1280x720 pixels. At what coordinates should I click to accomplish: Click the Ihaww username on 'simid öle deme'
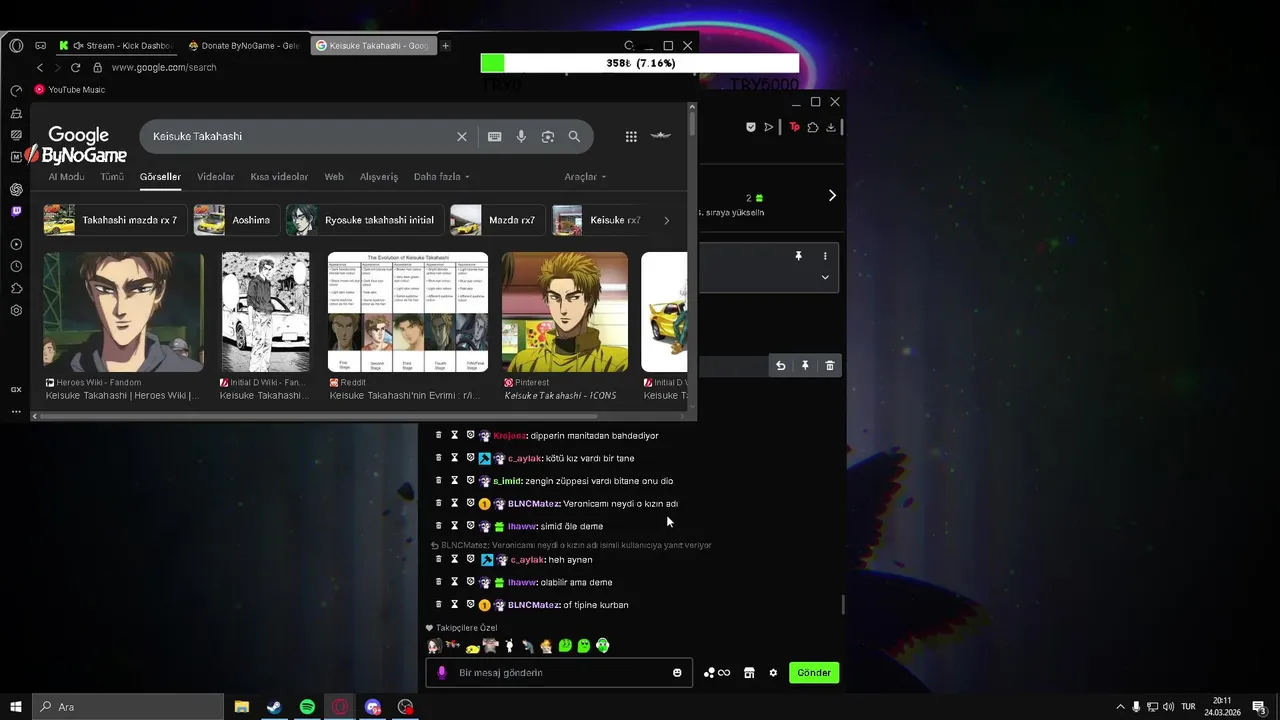tap(521, 526)
